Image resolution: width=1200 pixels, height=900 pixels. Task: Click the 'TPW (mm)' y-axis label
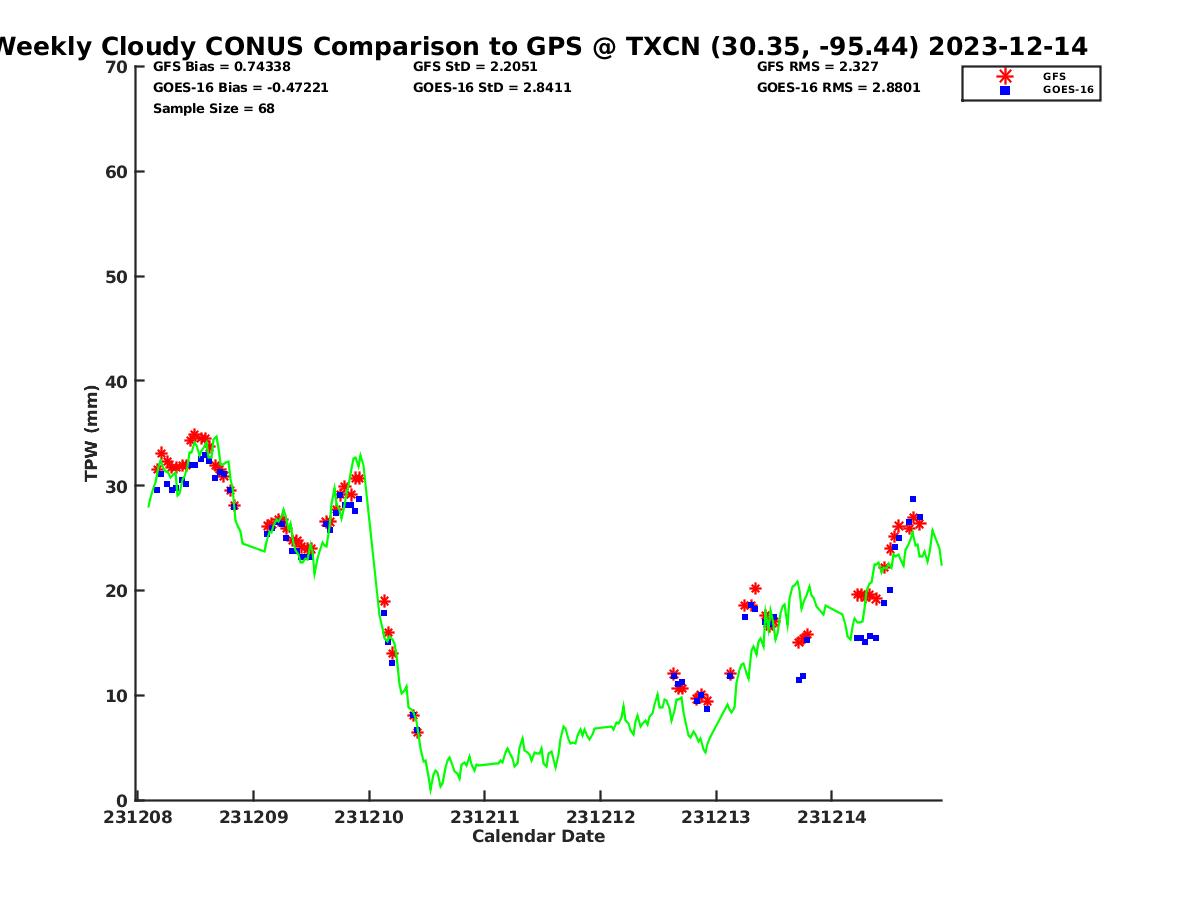click(x=92, y=433)
